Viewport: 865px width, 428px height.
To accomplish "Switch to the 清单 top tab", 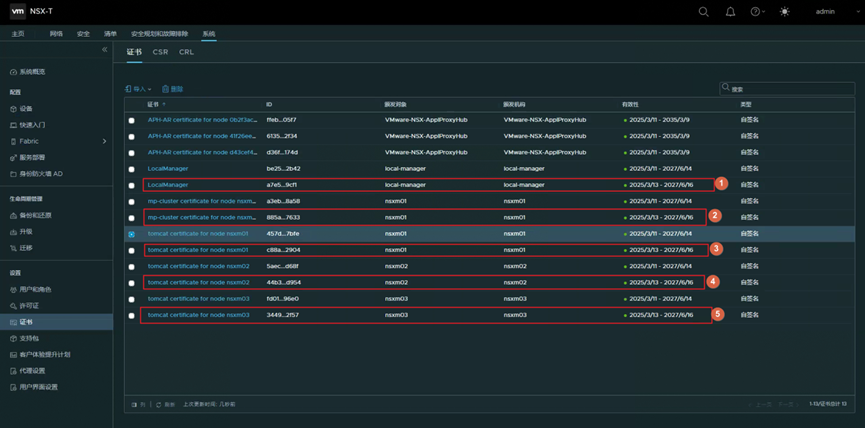I will tap(110, 34).
